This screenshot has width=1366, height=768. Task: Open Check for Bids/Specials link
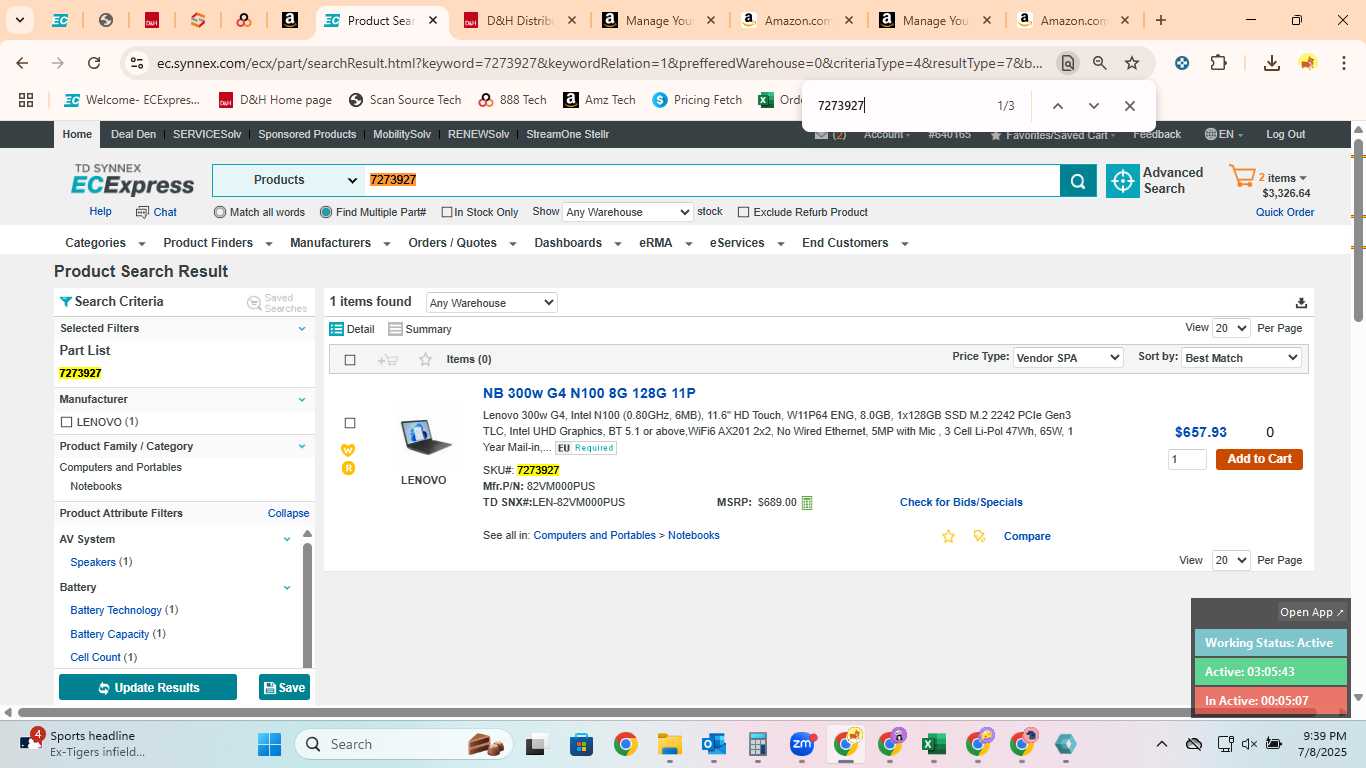[x=961, y=503]
